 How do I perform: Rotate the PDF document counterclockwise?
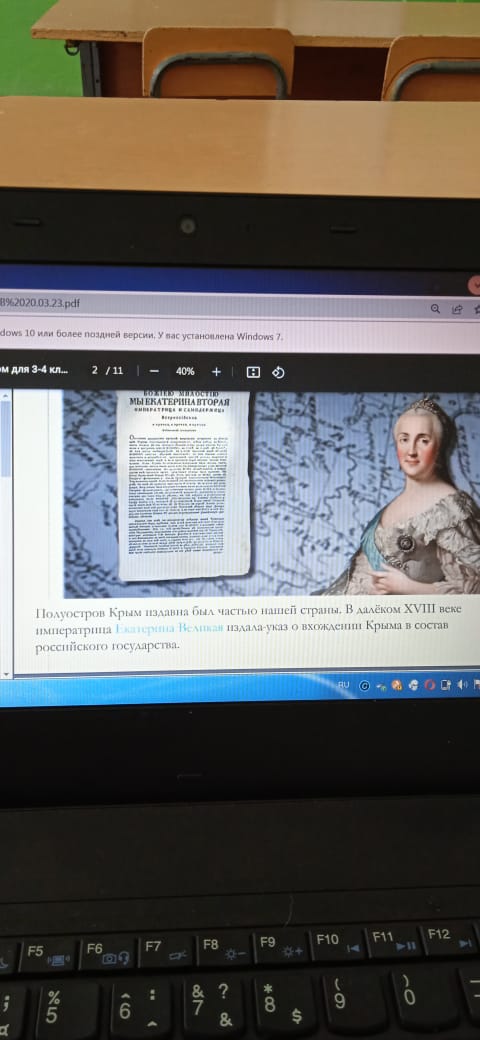click(278, 372)
